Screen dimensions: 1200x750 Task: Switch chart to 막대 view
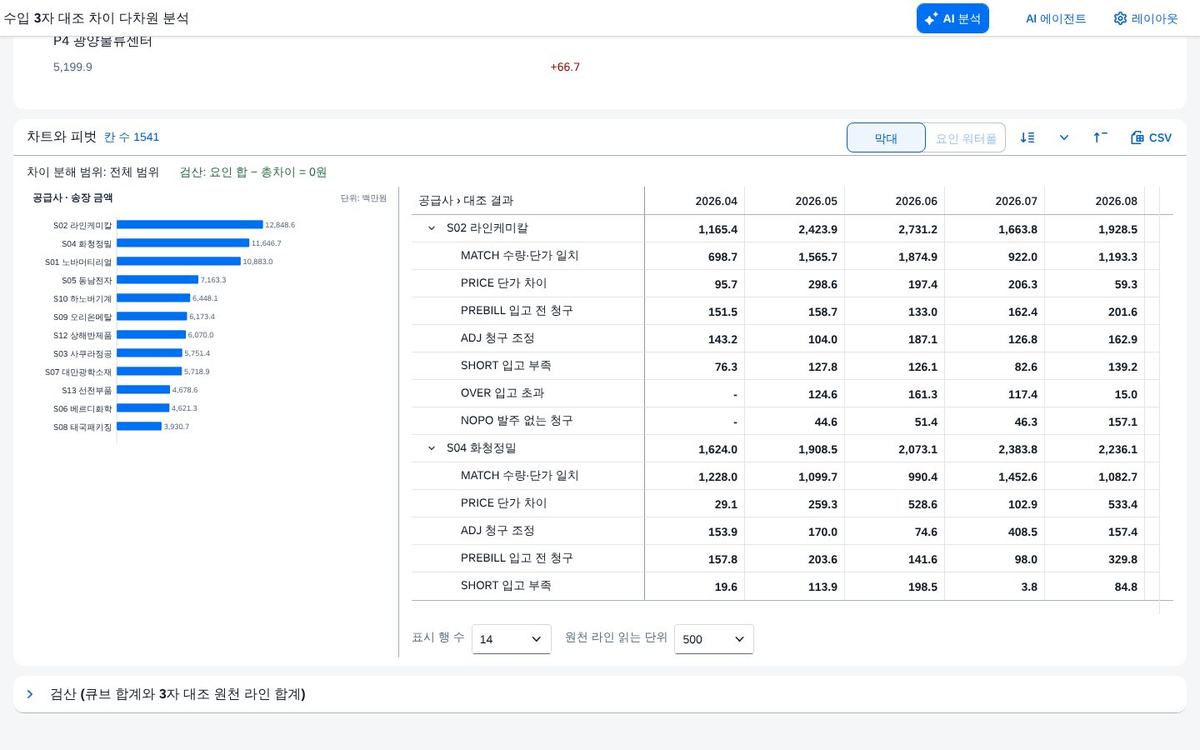(886, 138)
